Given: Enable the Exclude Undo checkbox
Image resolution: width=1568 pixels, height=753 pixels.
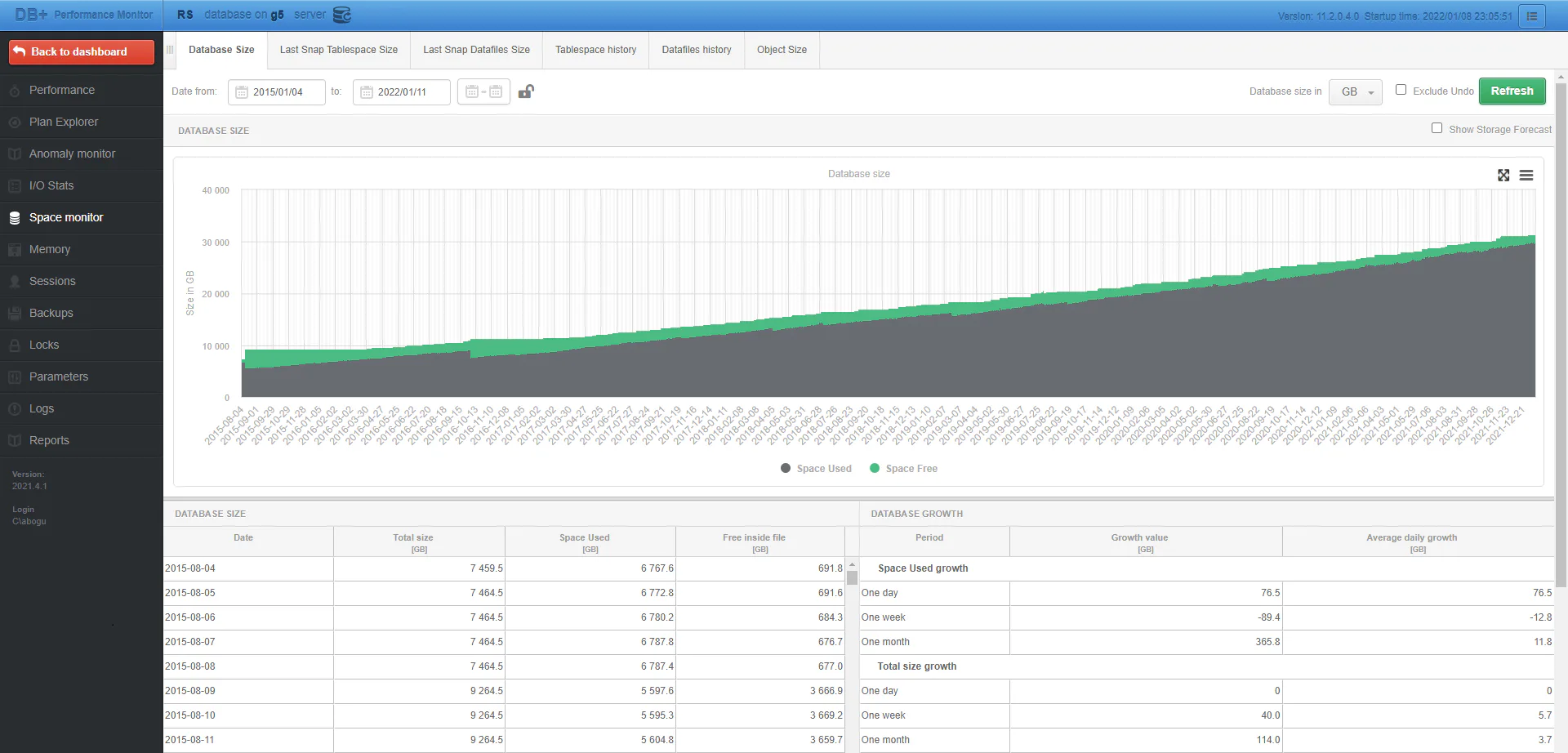Looking at the screenshot, I should (x=1401, y=90).
